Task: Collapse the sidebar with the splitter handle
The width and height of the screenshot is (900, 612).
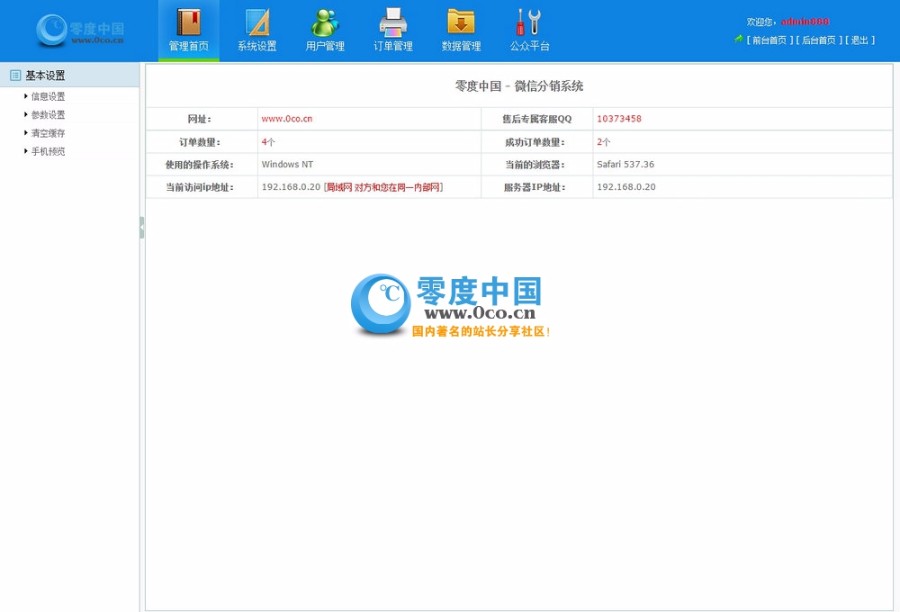Action: coord(142,227)
